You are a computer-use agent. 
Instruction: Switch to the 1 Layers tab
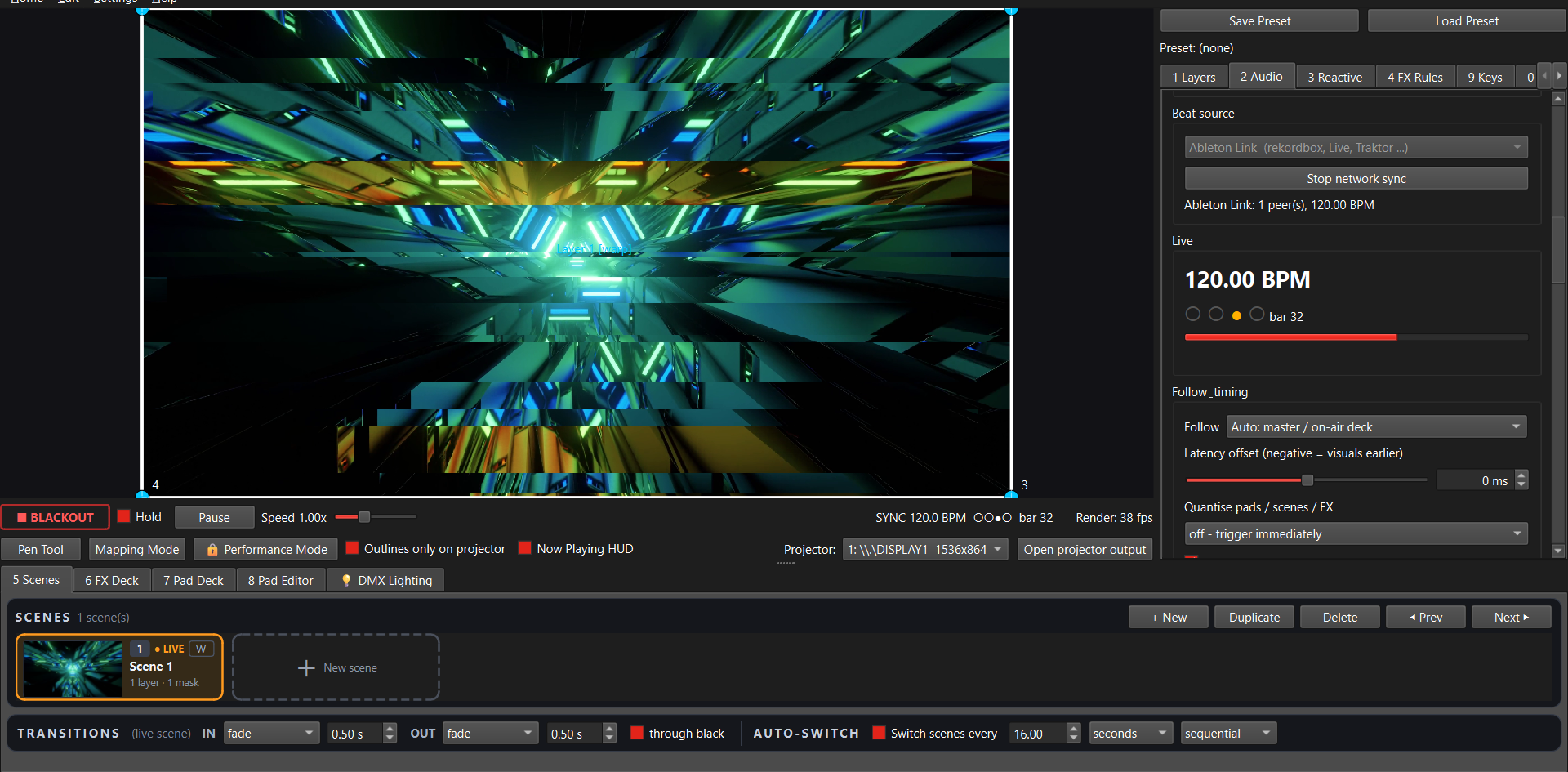[1194, 78]
